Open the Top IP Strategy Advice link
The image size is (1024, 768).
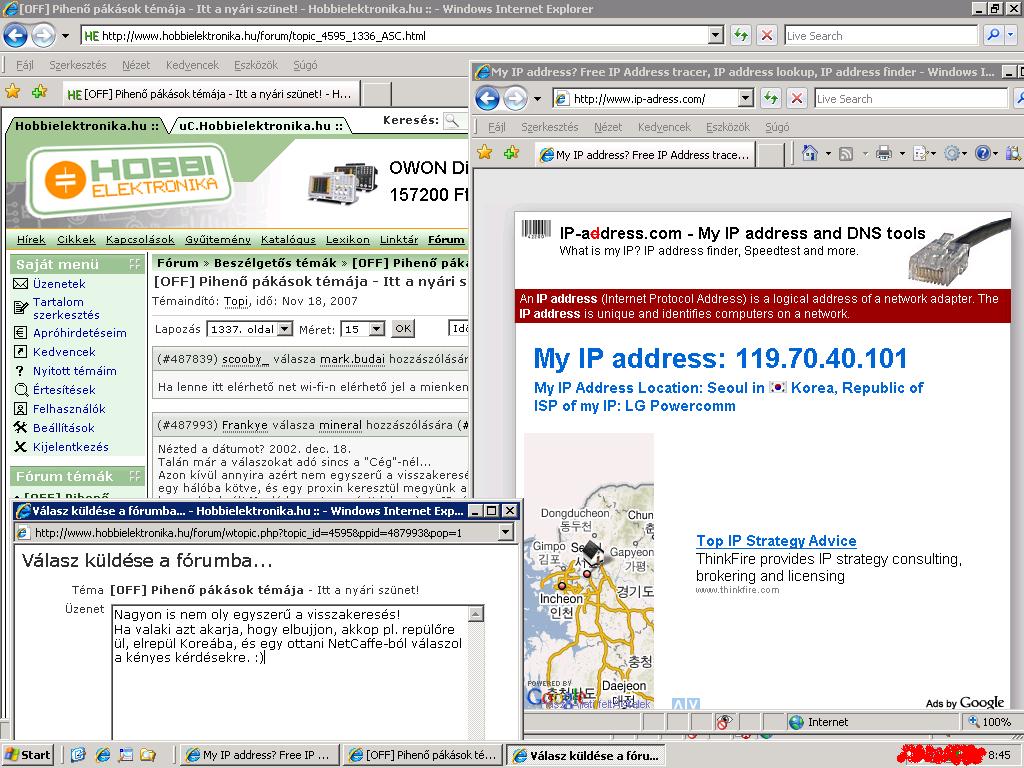(x=776, y=541)
